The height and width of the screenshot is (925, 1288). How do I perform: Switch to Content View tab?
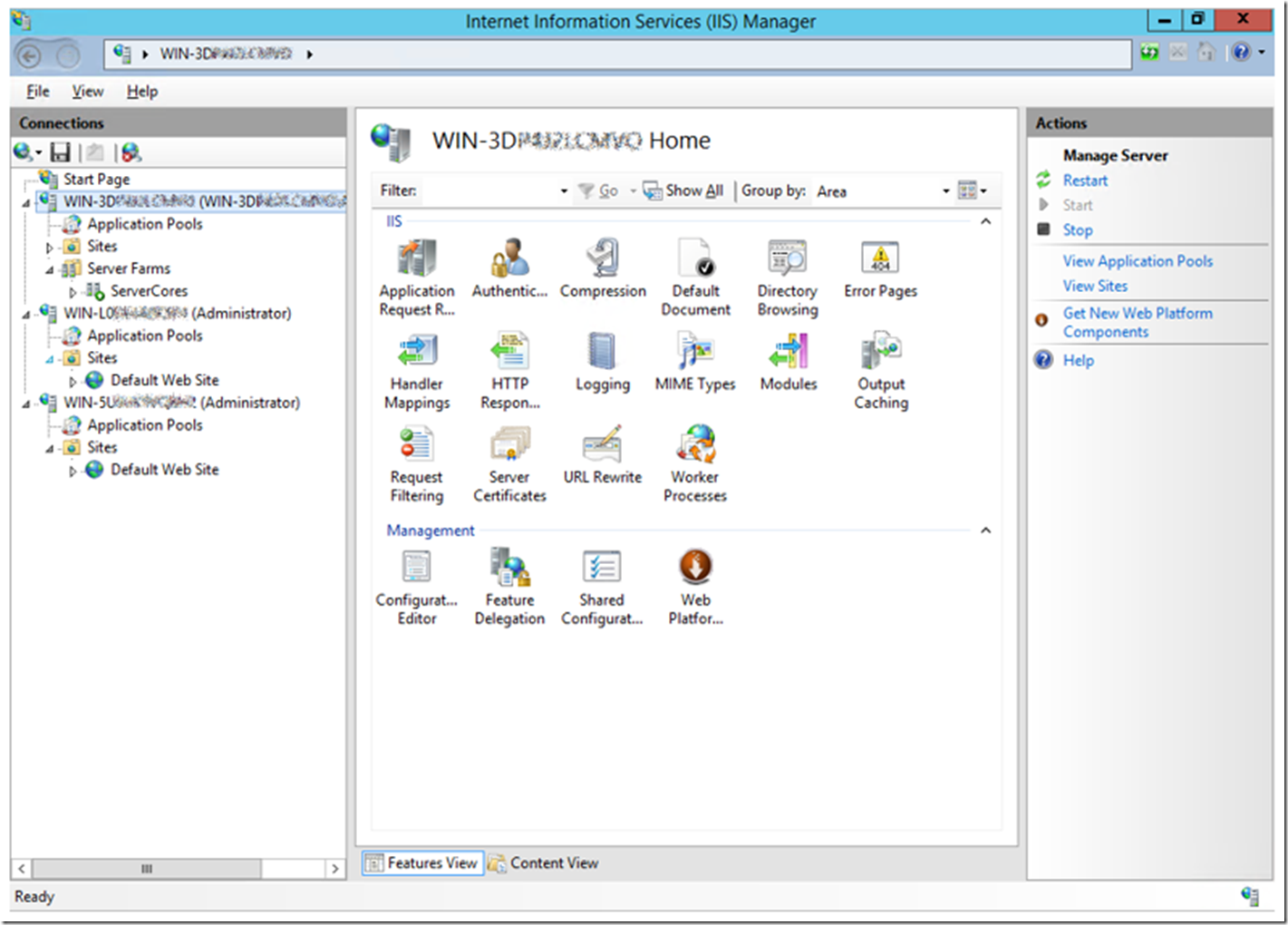tap(544, 862)
